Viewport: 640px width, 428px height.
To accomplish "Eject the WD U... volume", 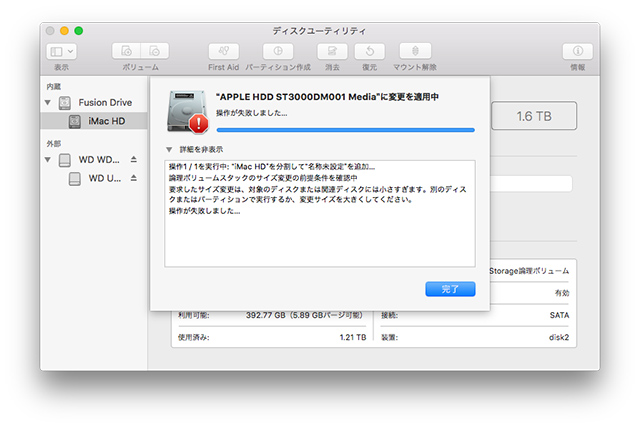I will click(133, 179).
